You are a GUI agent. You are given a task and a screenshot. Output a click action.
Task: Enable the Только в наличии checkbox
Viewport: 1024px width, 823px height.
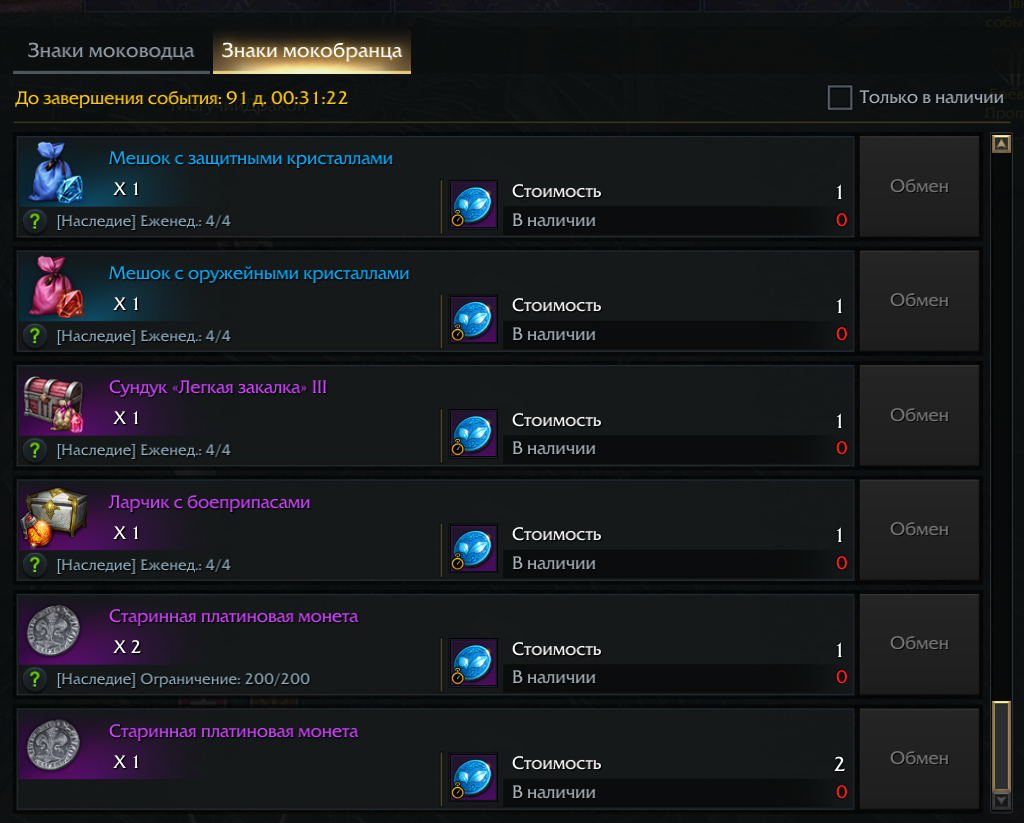[839, 97]
